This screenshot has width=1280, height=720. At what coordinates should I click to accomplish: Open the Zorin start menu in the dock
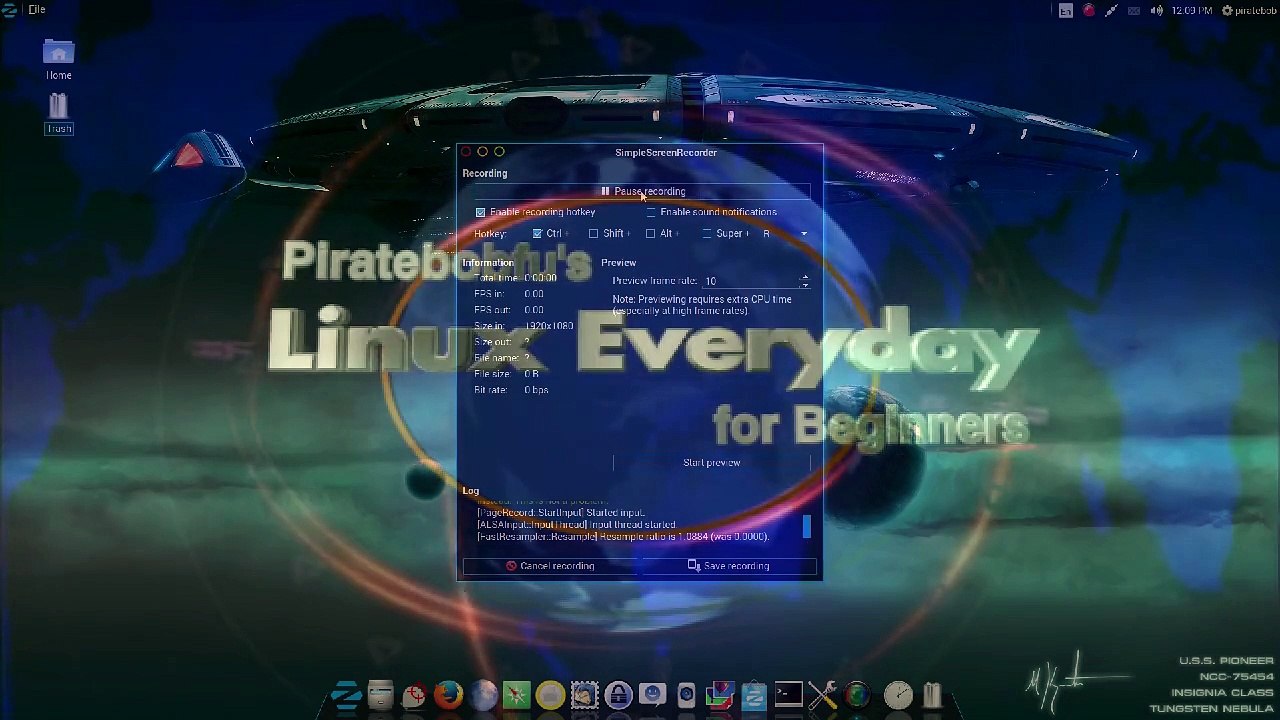347,694
